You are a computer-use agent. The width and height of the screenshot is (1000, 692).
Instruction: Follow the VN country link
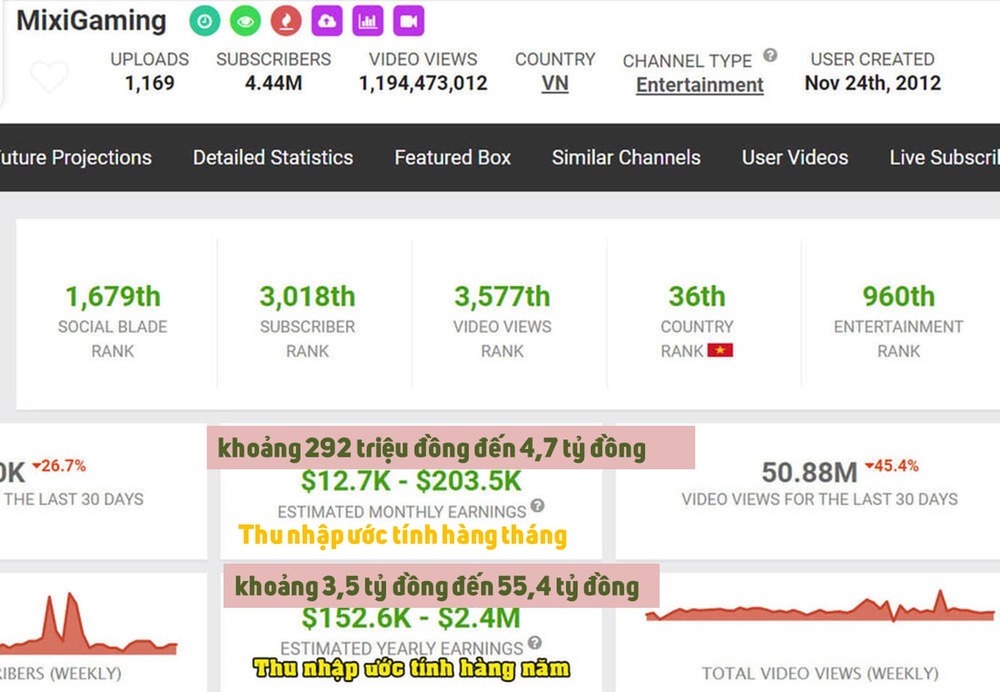point(555,84)
